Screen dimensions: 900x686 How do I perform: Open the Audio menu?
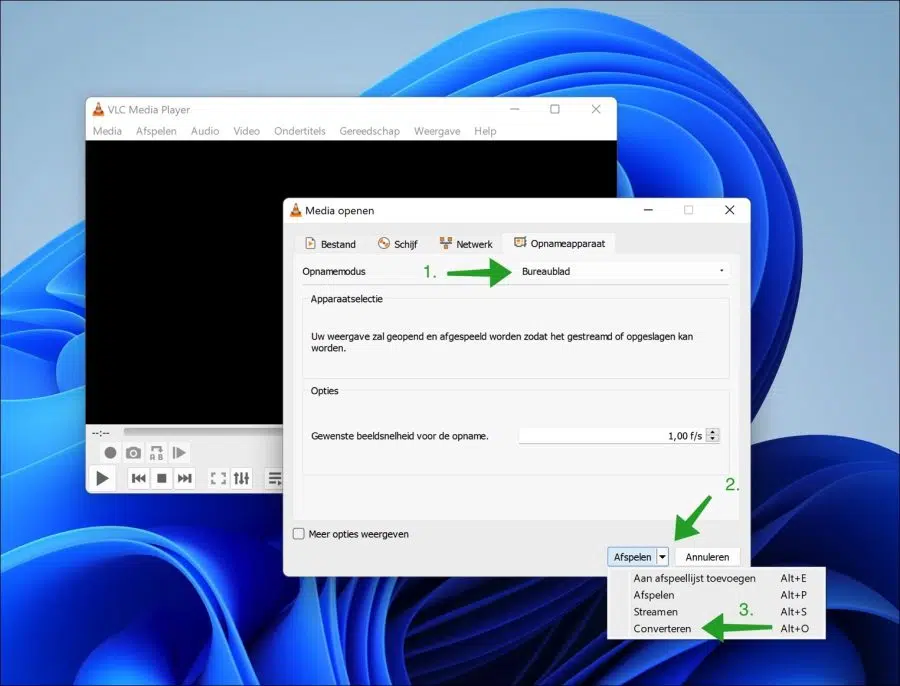(205, 131)
